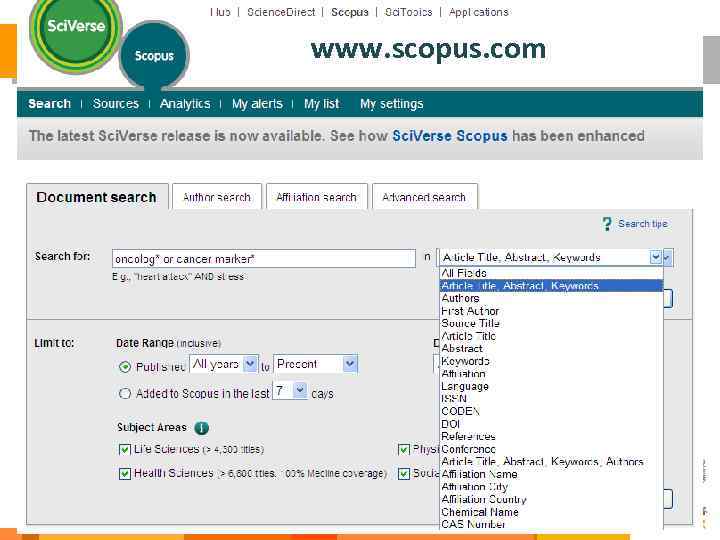The image size is (720, 540).
Task: Open the Present end year dropdown
Action: pos(350,364)
